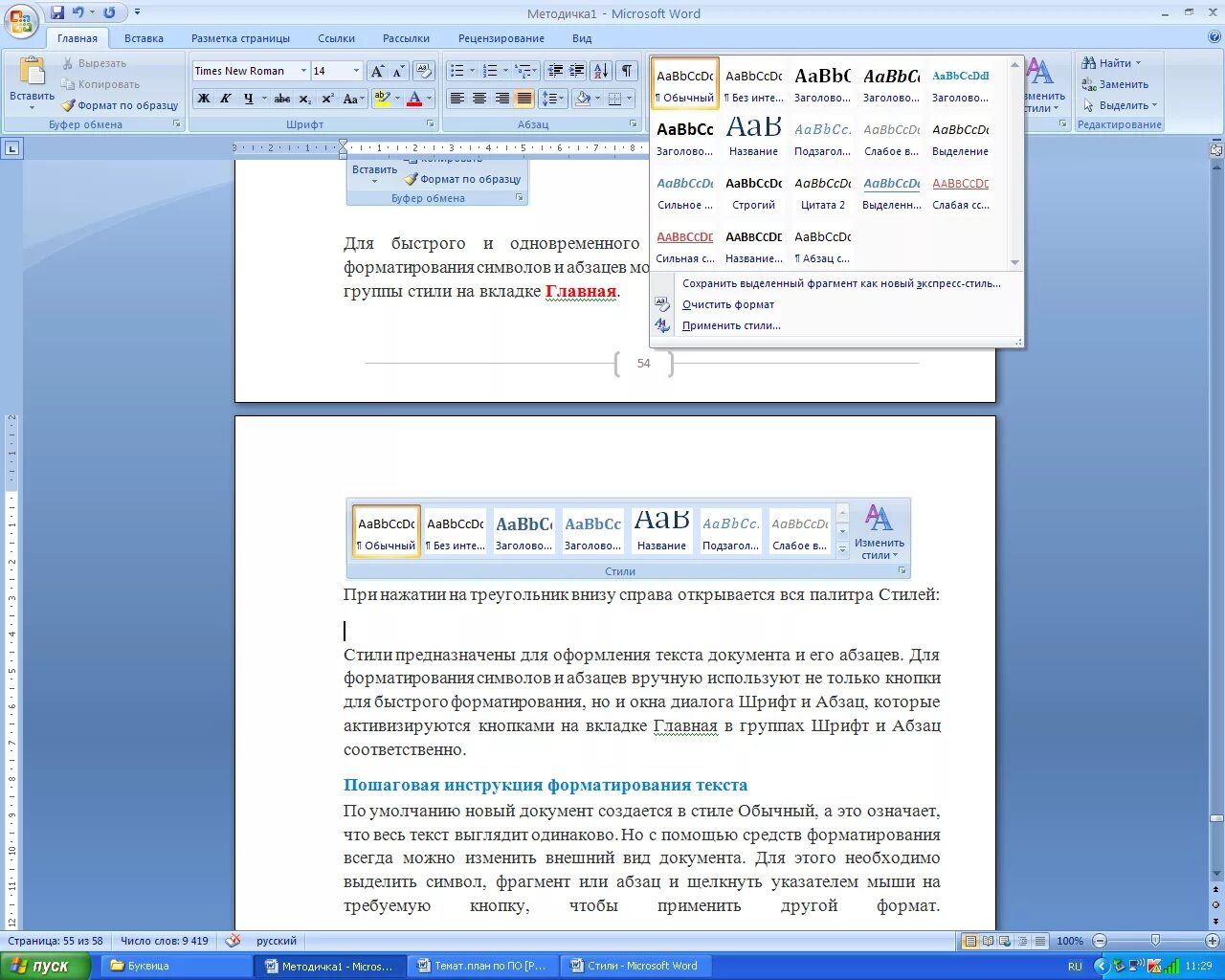Toggle italic (К) formatting
This screenshot has height=980, width=1225.
[226, 98]
